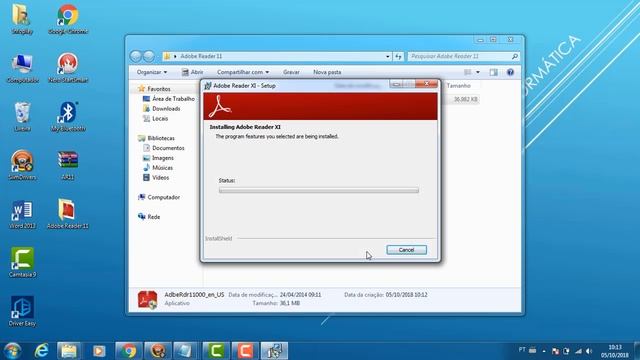Click the Explorer back navigation button
This screenshot has height=360, width=640.
tap(136, 56)
